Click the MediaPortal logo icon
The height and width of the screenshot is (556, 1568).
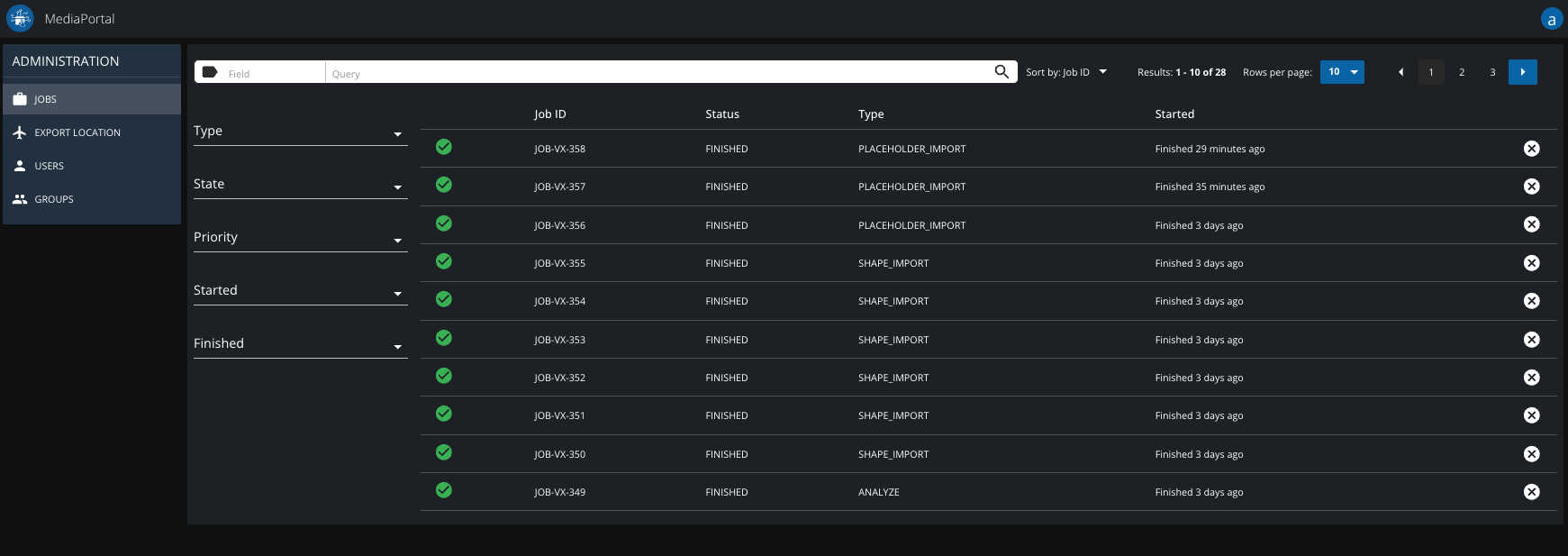(x=20, y=18)
